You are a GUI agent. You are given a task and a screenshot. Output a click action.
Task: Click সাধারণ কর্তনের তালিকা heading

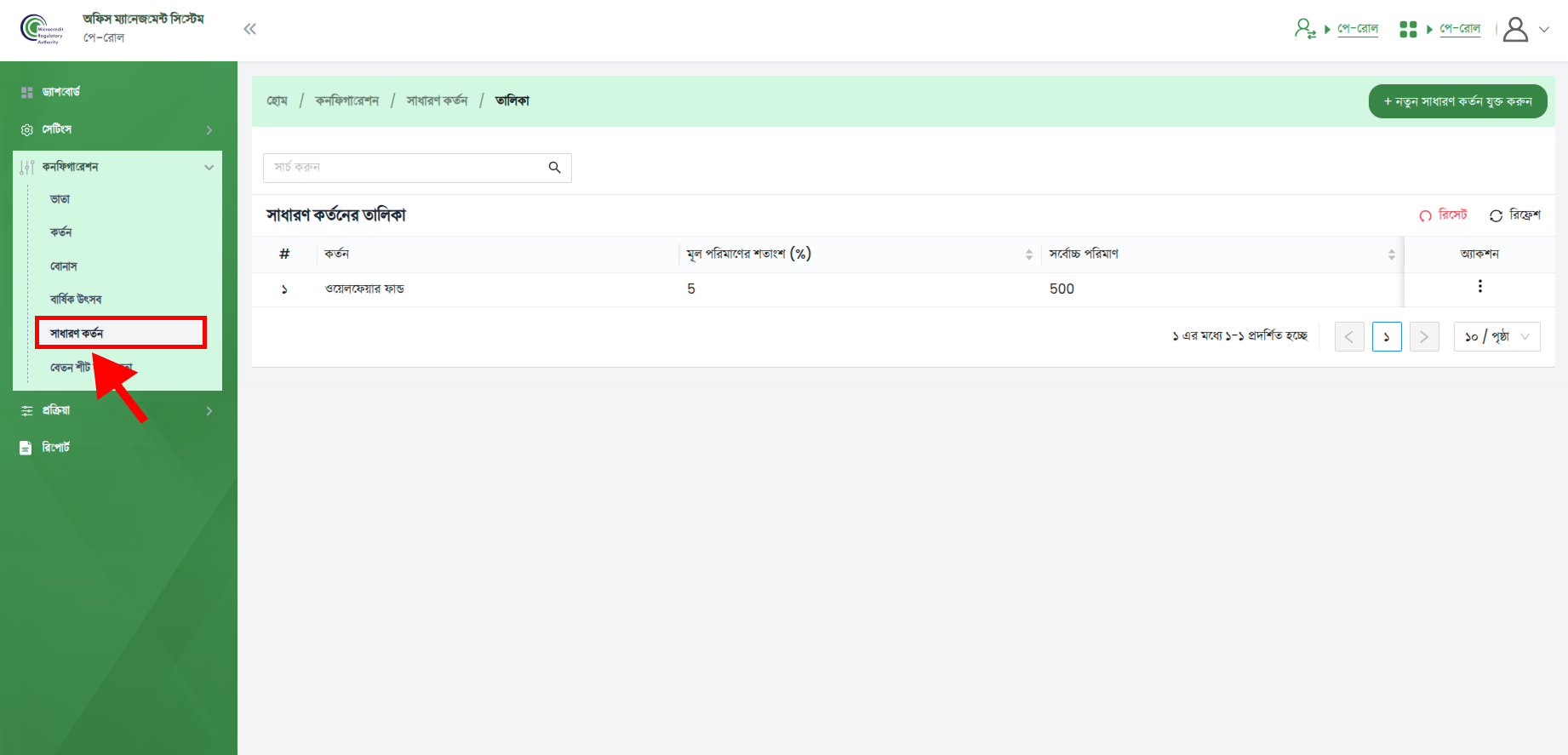click(336, 215)
